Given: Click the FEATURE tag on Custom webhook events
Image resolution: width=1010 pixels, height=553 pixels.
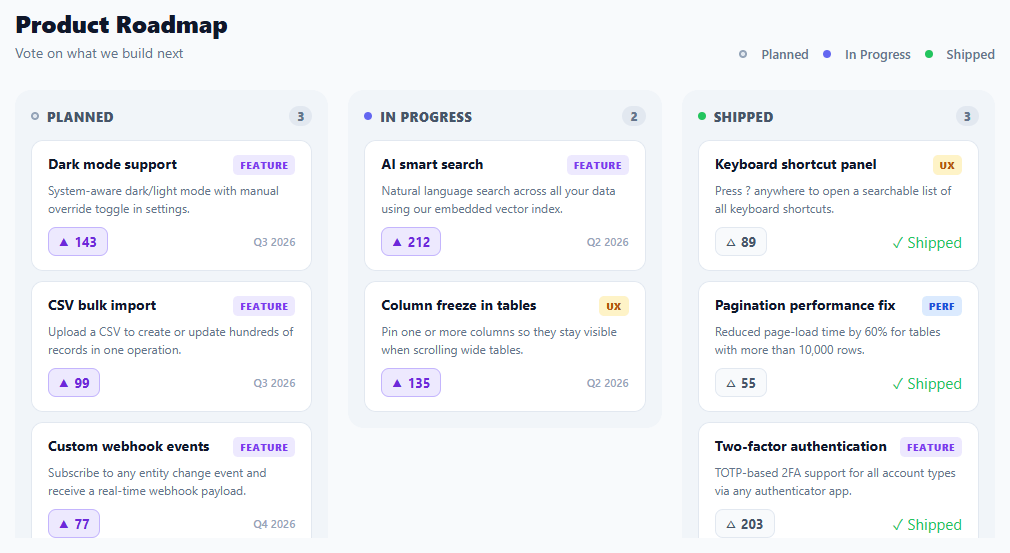Looking at the screenshot, I should point(264,447).
